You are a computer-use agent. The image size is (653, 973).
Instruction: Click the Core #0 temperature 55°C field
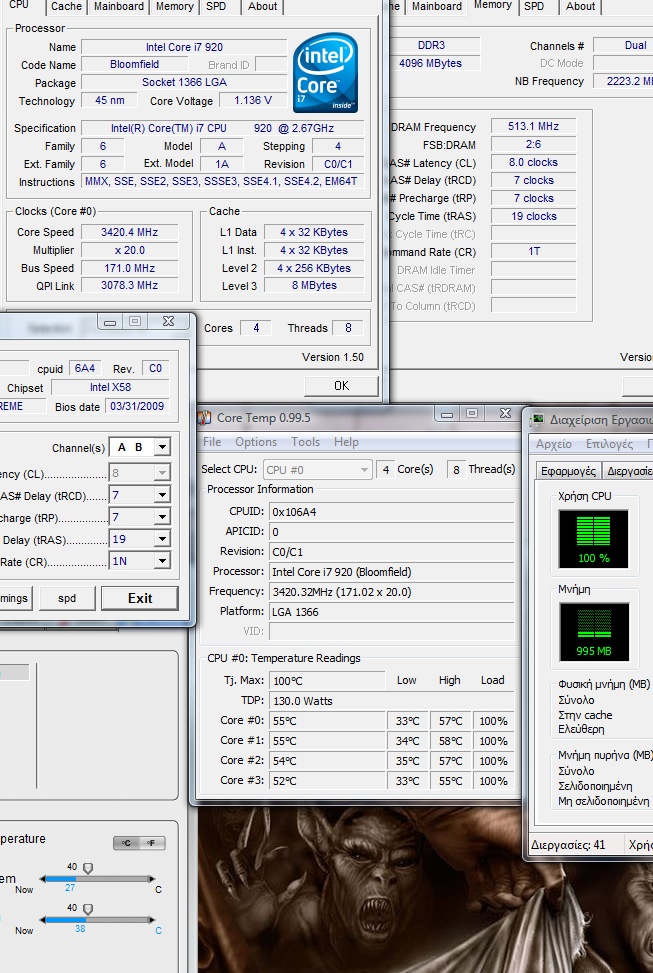point(327,721)
